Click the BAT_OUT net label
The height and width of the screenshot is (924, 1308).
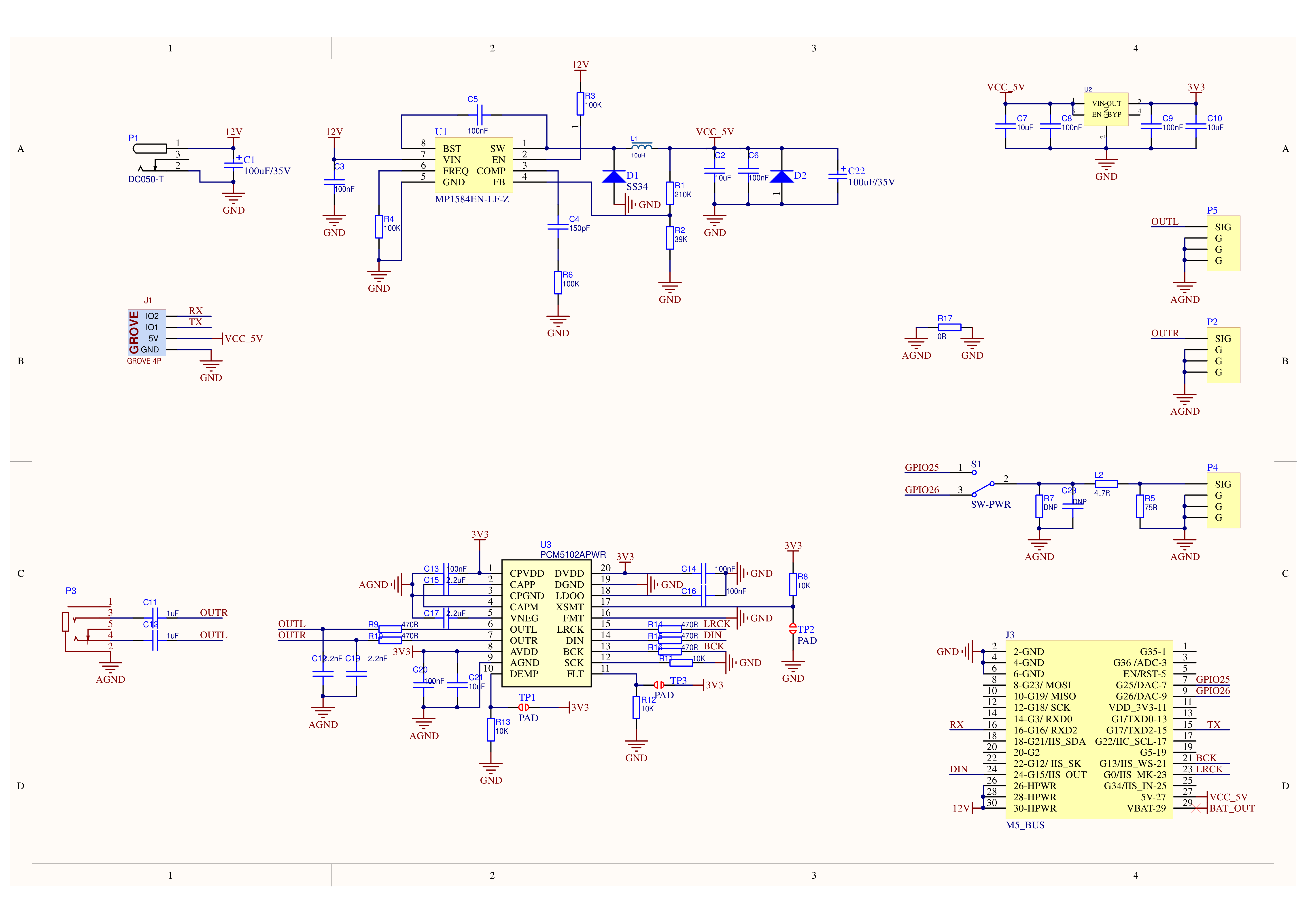pos(1232,808)
